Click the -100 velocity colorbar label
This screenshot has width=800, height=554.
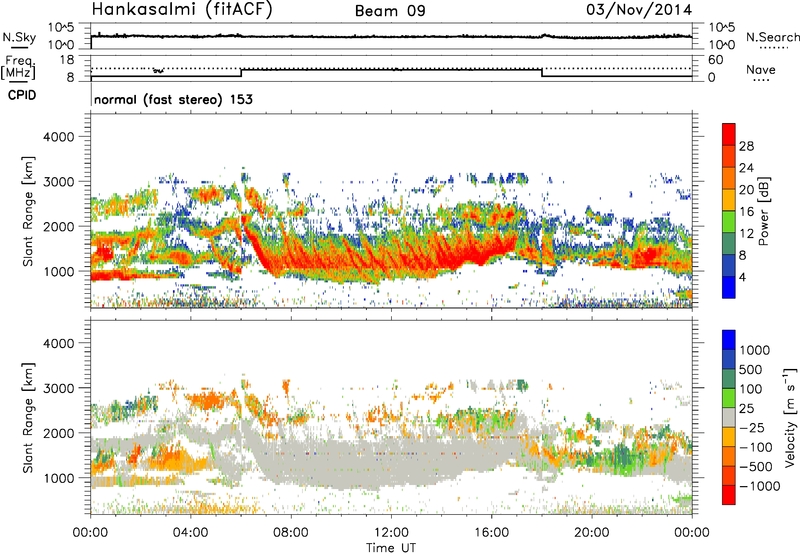point(756,447)
